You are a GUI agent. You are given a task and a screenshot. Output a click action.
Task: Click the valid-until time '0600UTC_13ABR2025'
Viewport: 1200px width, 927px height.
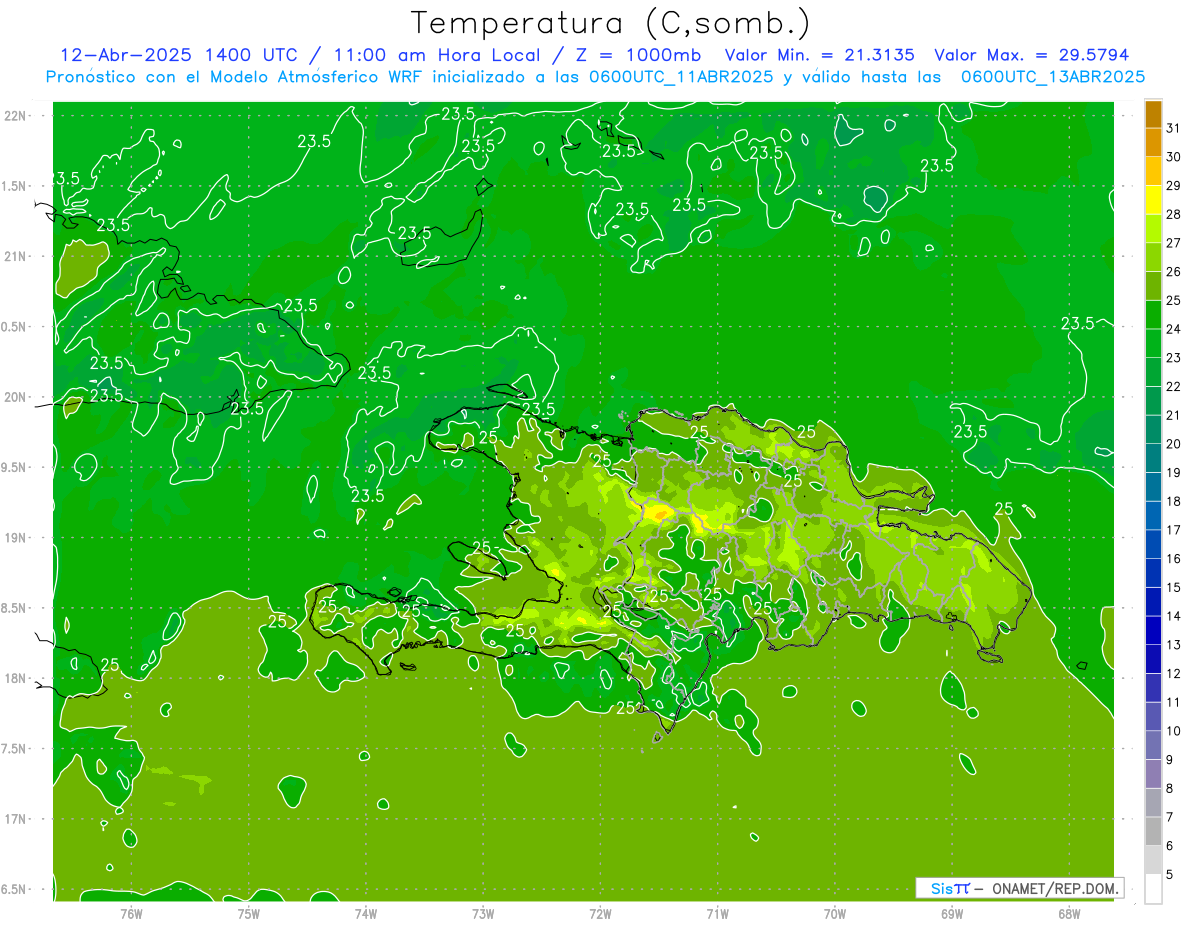(x=1053, y=77)
